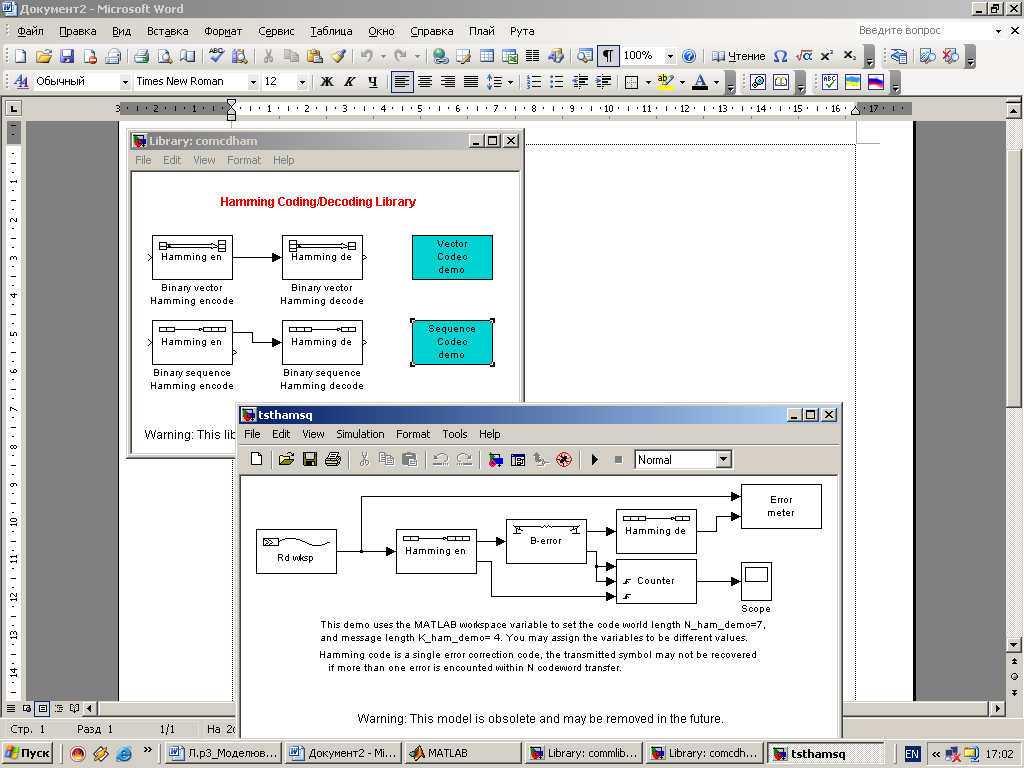This screenshot has height=768, width=1024.
Task: Switch to Library: commlib taskbar button
Action: (584, 753)
